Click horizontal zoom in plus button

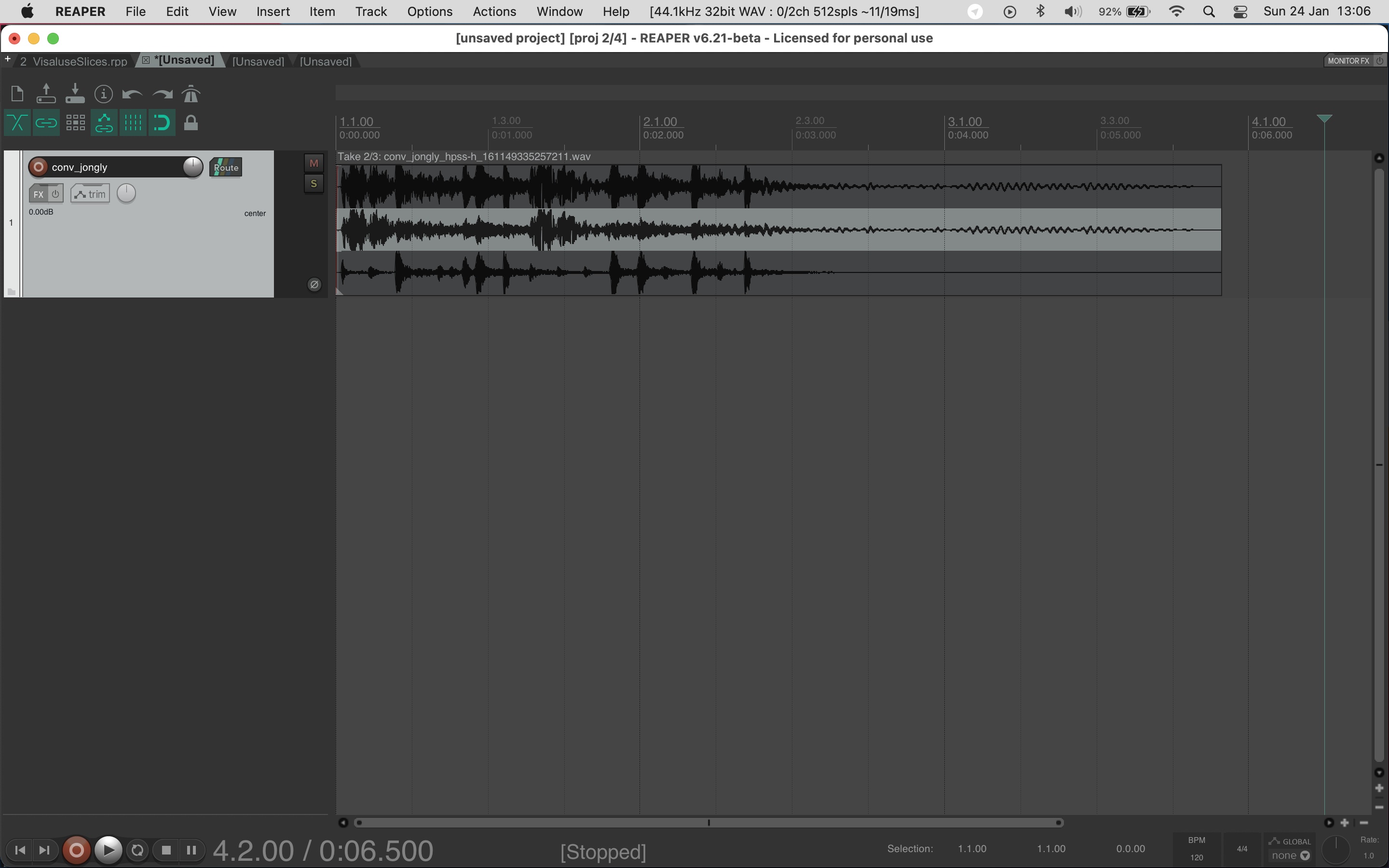(1344, 823)
